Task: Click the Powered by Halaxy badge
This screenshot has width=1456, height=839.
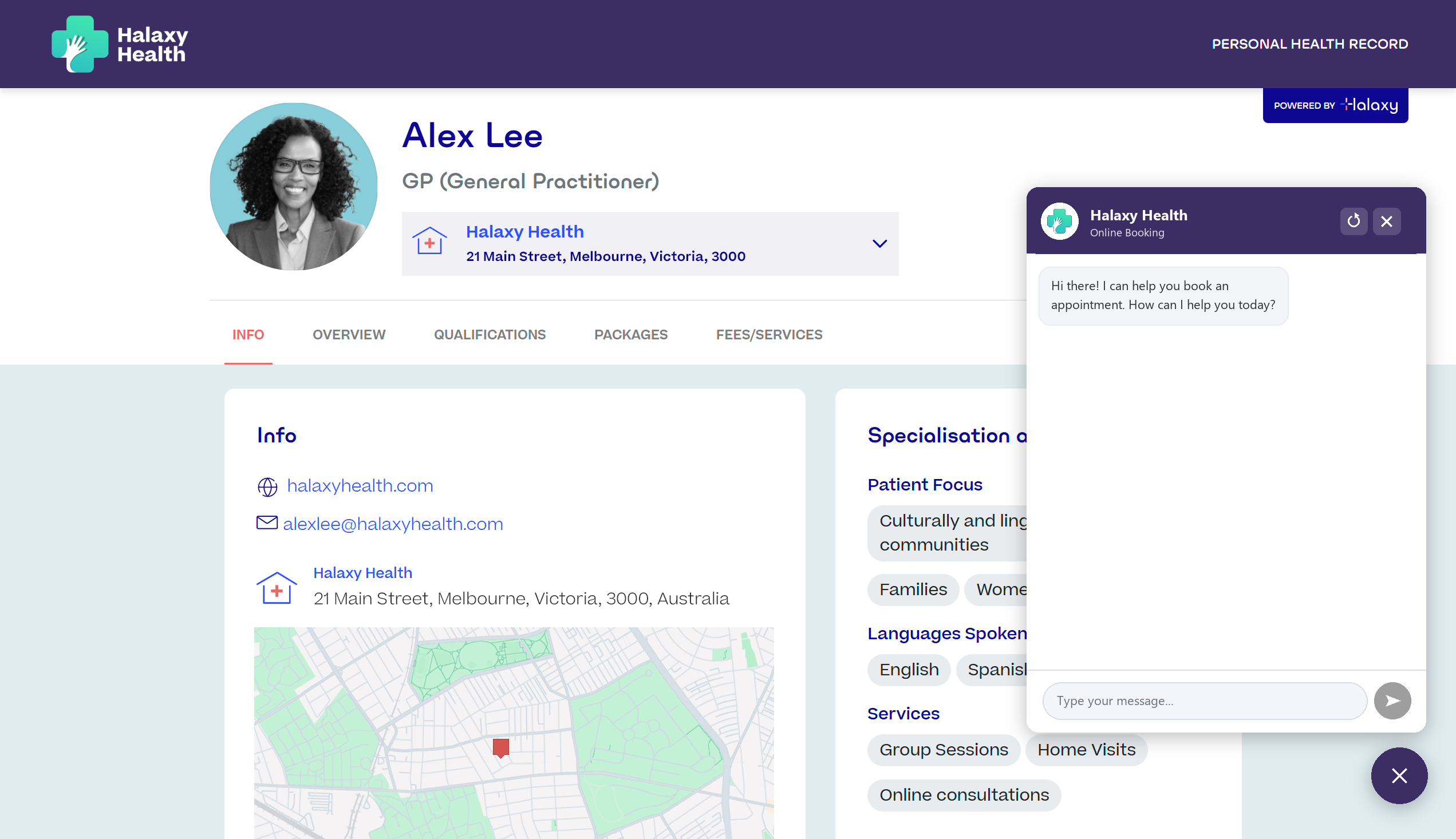Action: (1335, 105)
